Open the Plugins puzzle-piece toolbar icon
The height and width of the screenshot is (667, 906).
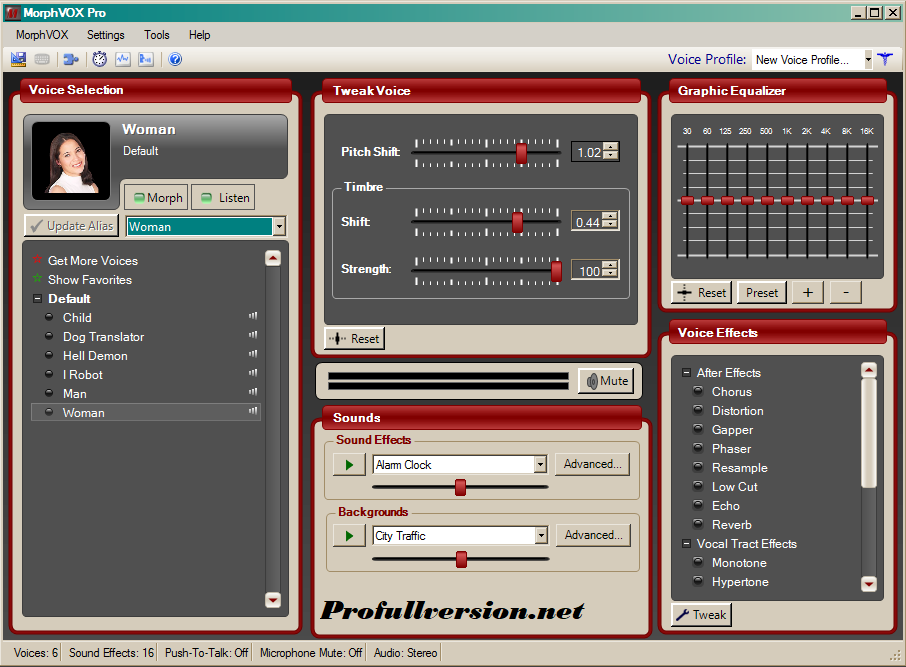click(70, 59)
